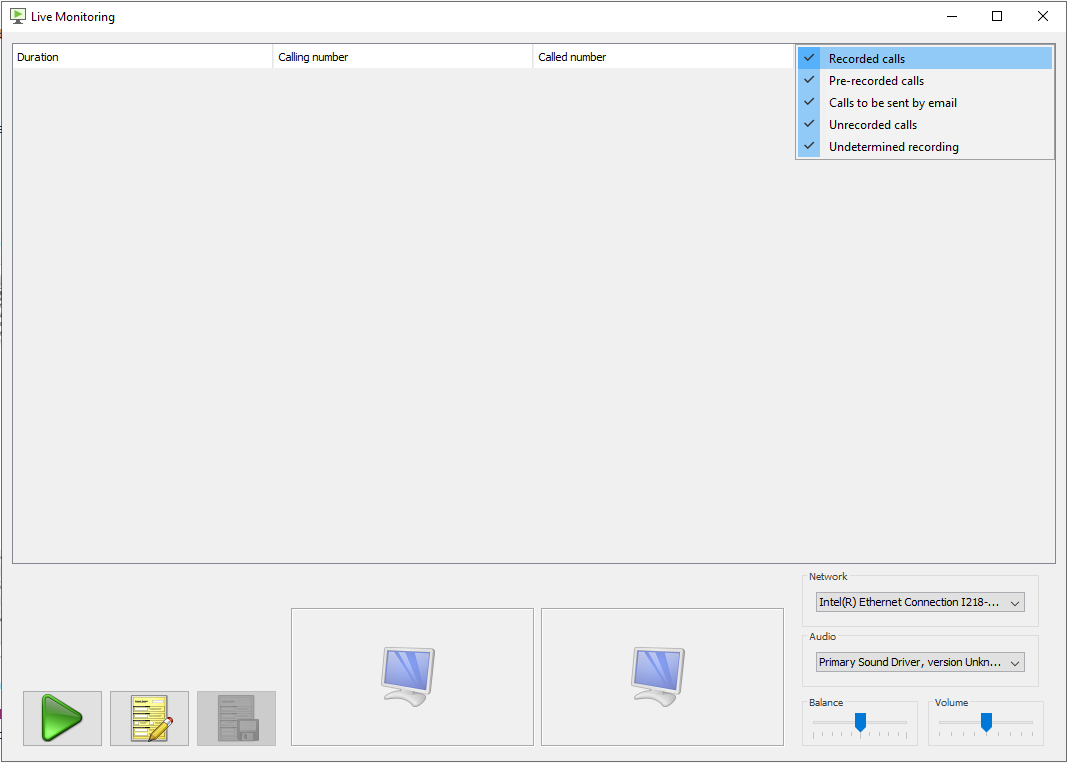The image size is (1067, 763).
Task: Select Undetermined recording menu entry
Action: (x=893, y=147)
